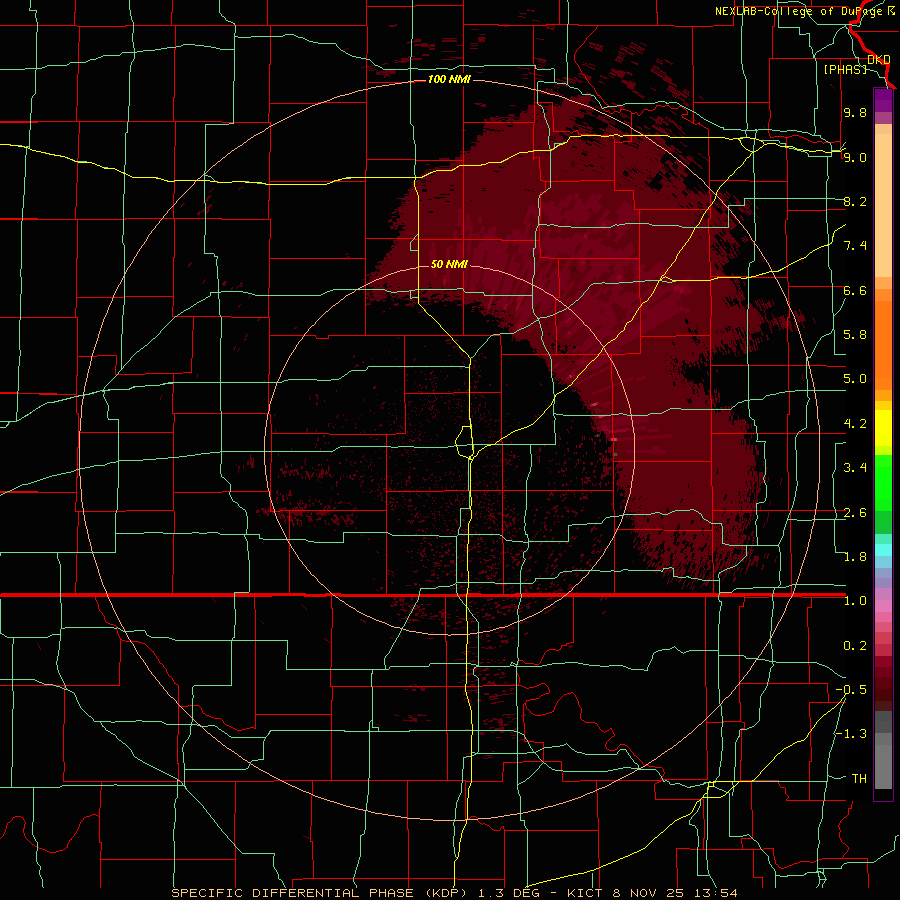Image resolution: width=900 pixels, height=900 pixels.
Task: Pick the gray band at the color bar bottom
Action: point(883,766)
